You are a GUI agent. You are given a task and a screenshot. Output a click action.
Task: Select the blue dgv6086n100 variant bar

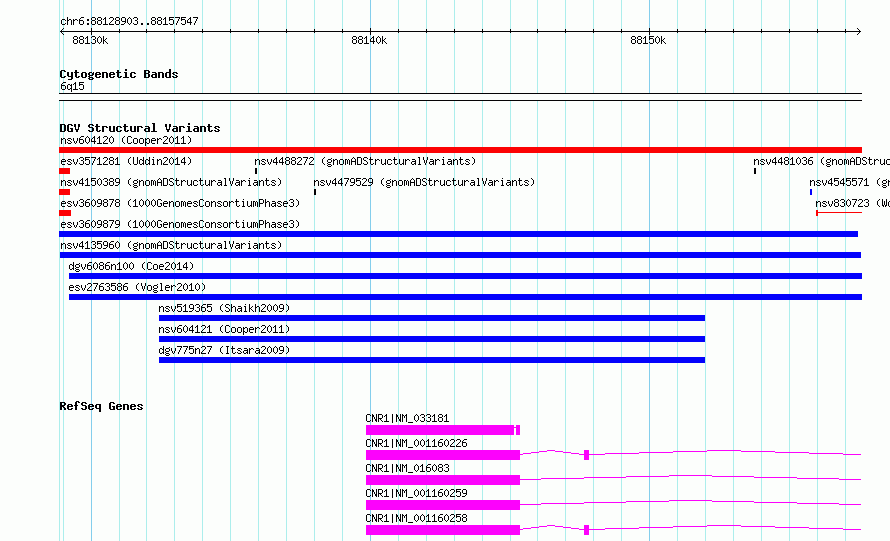pyautogui.click(x=465, y=276)
